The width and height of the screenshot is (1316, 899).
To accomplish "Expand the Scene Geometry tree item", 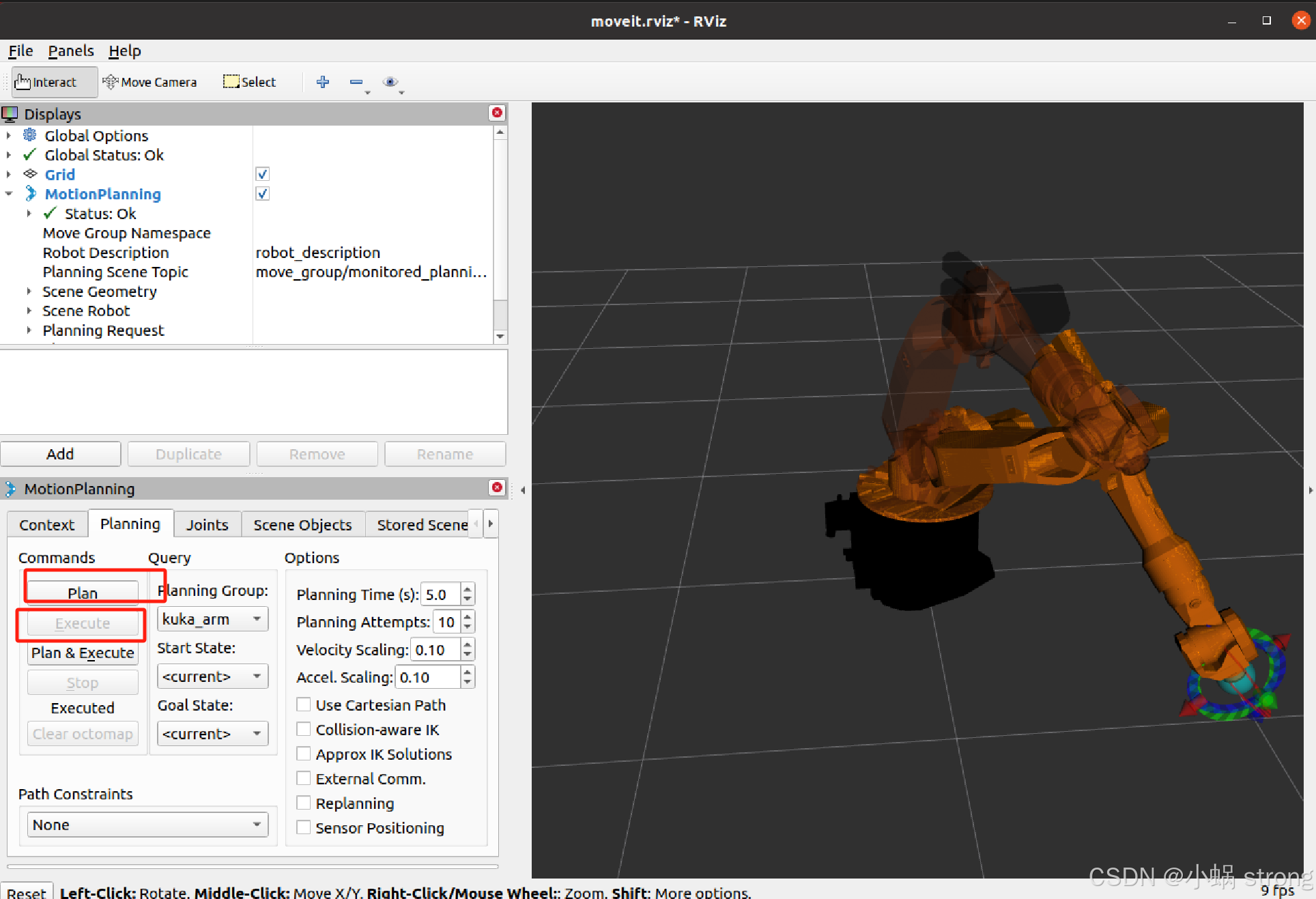I will point(29,291).
